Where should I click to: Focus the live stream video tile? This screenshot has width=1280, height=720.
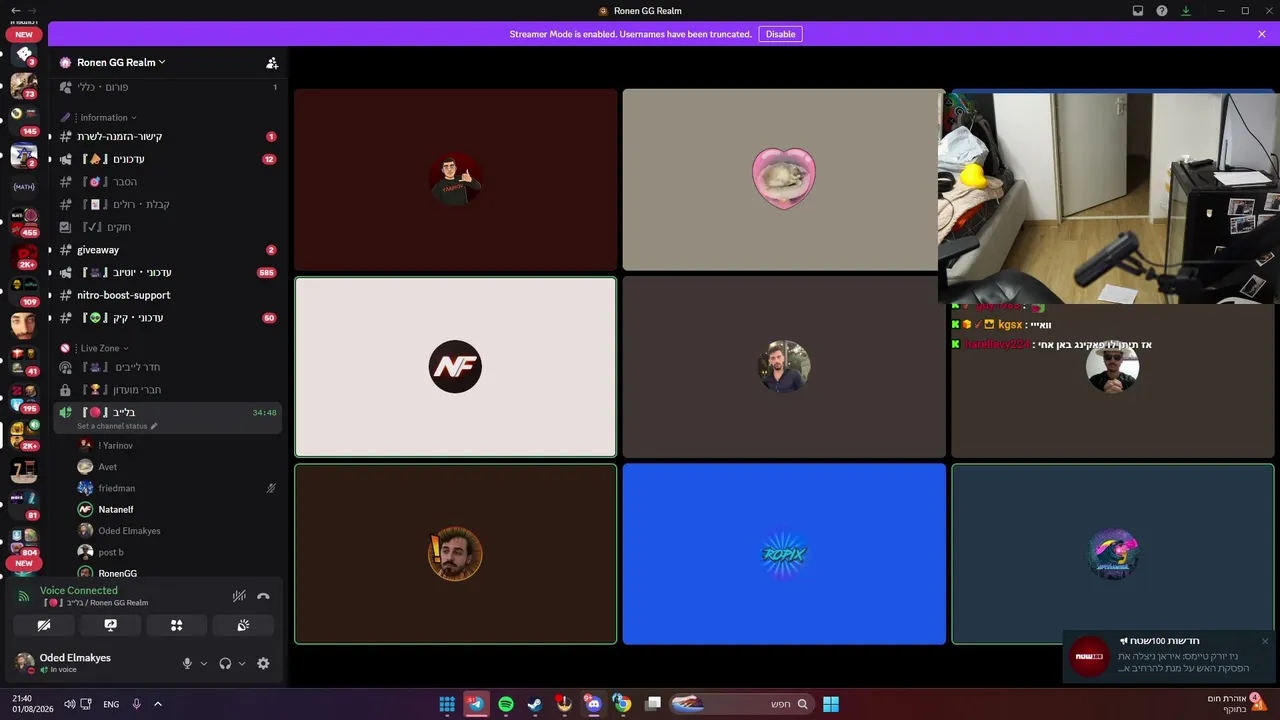(1109, 198)
